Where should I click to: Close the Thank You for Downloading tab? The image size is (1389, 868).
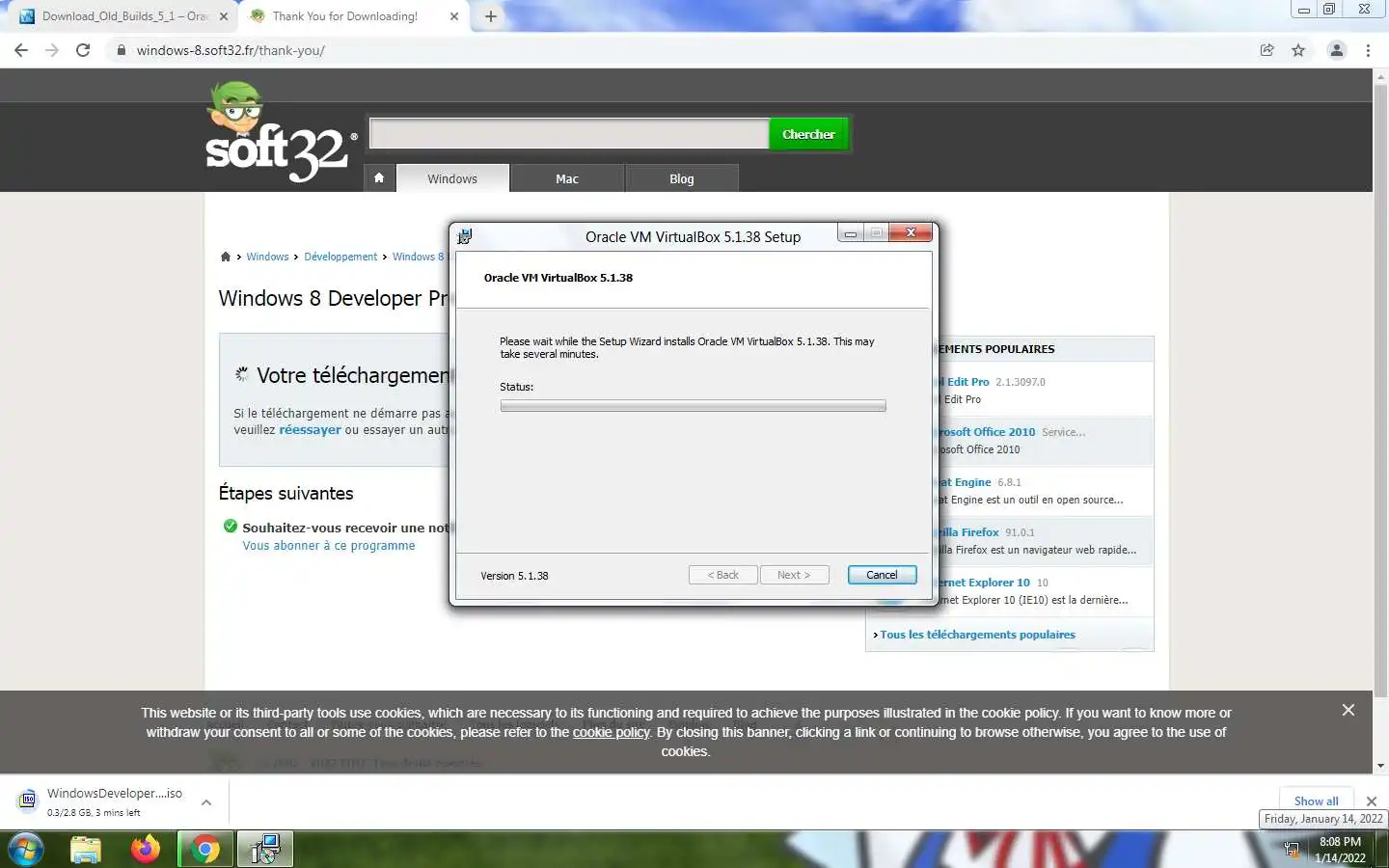454,16
